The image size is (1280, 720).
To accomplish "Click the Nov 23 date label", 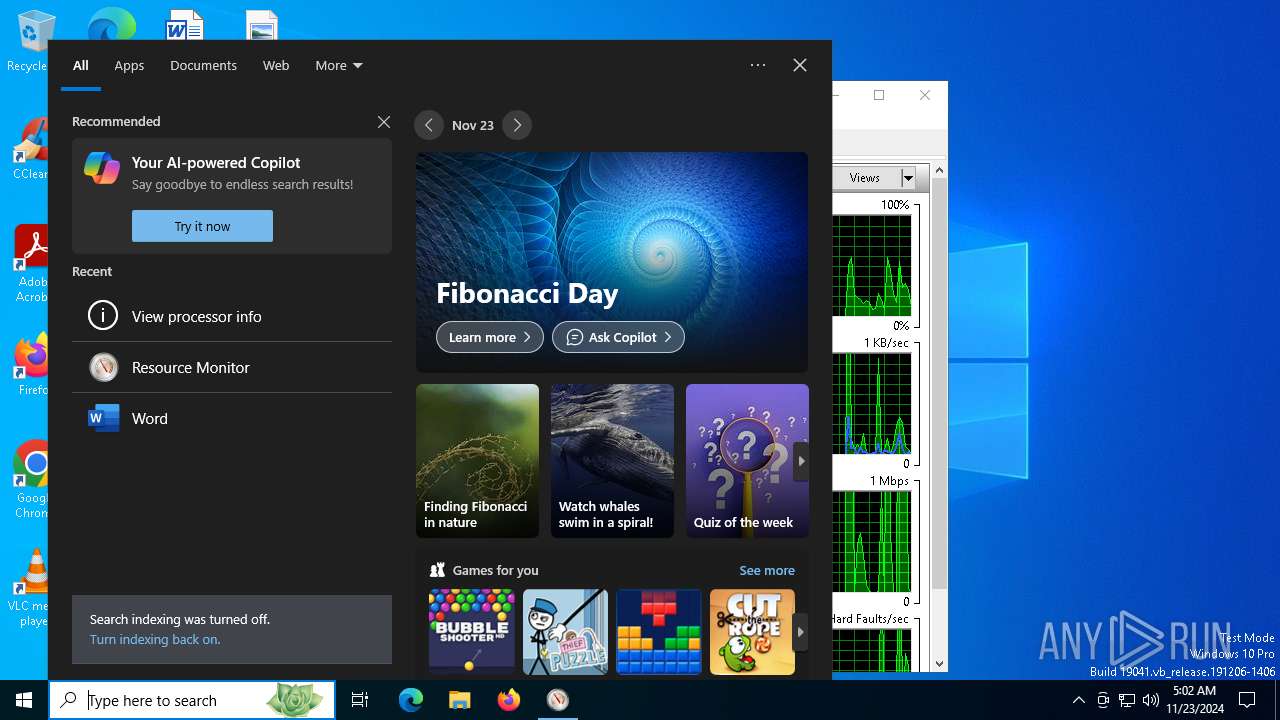I will pyautogui.click(x=473, y=125).
